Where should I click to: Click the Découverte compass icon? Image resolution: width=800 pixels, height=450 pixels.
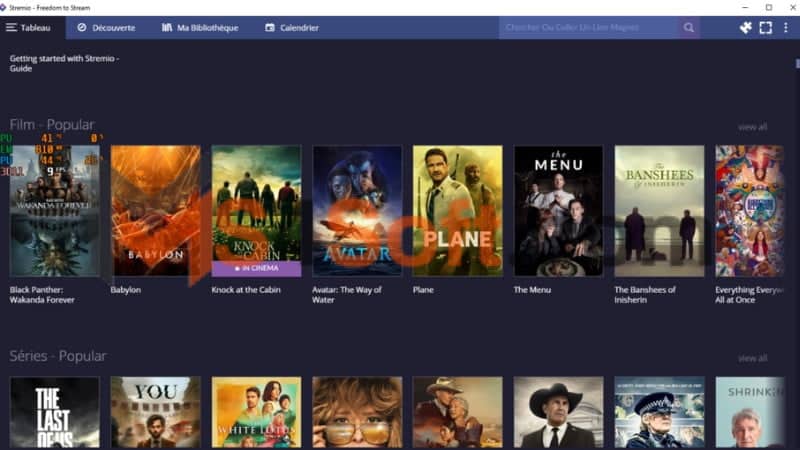click(x=82, y=28)
